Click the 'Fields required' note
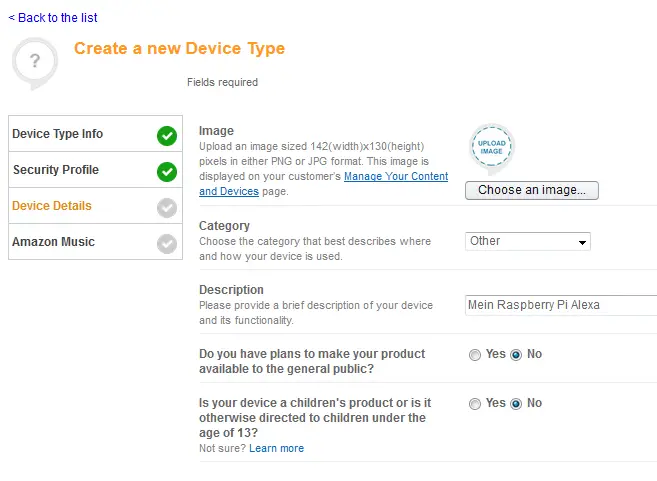 click(222, 82)
